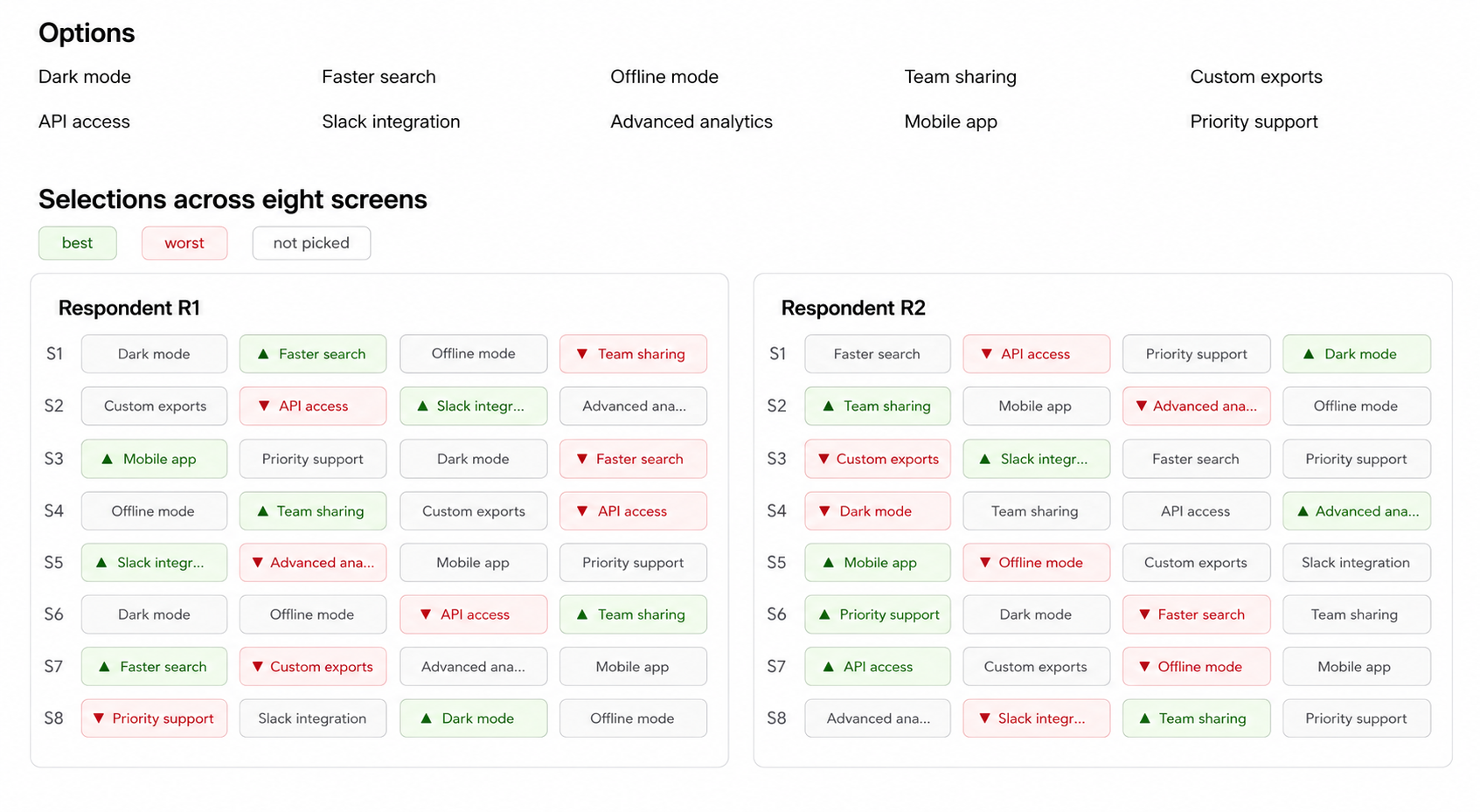Click up-triangle on R2 S2 Team sharing
The height and width of the screenshot is (812, 1480).
[x=829, y=406]
